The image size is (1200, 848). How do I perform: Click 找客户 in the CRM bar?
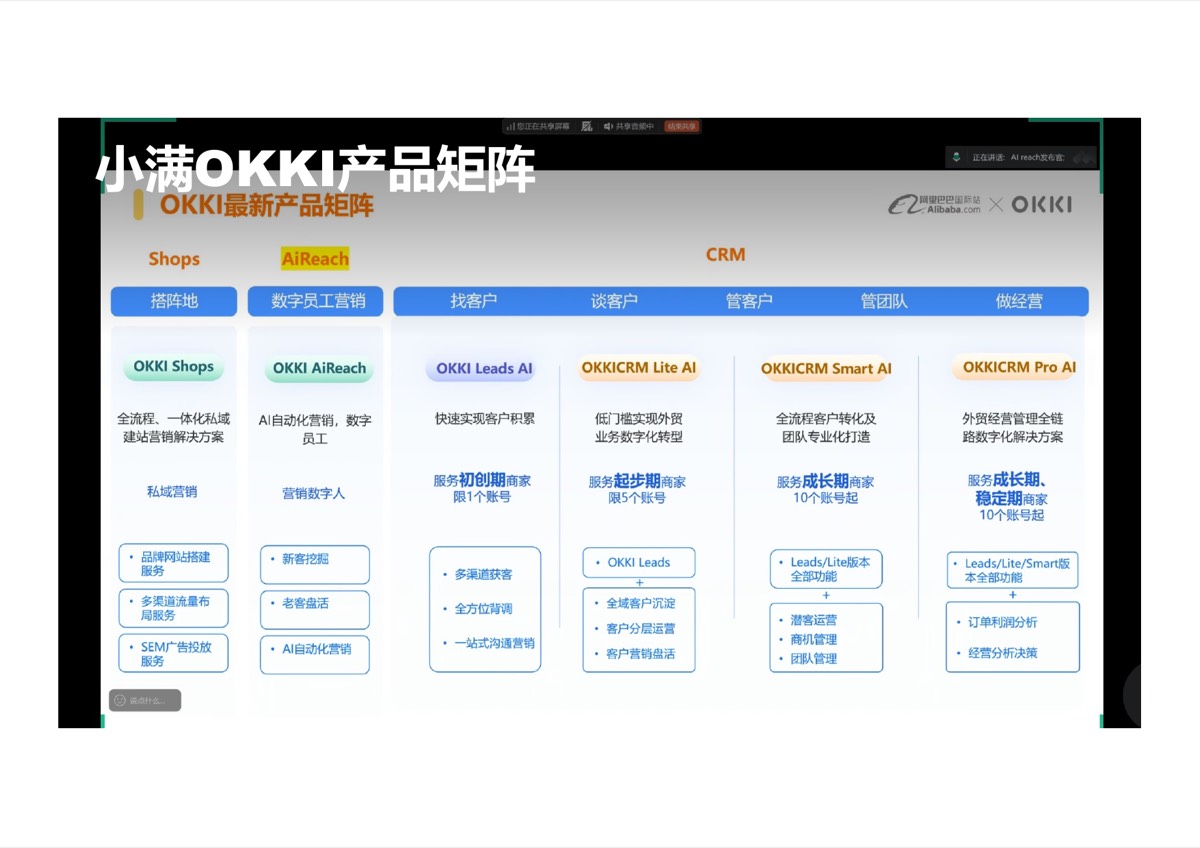(473, 301)
